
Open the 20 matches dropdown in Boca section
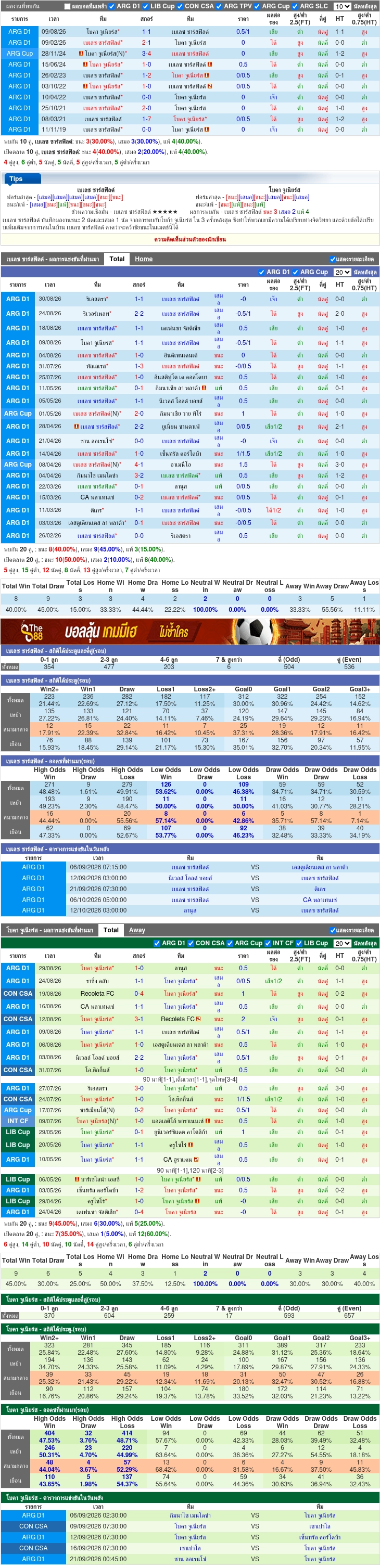tap(341, 943)
